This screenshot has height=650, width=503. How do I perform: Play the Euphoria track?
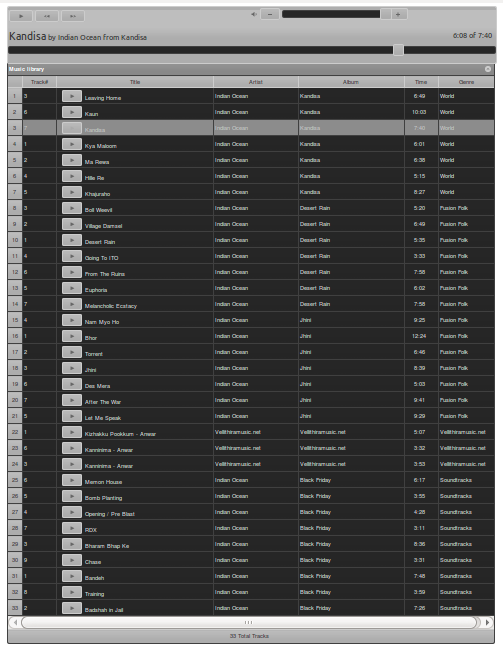pyautogui.click(x=72, y=289)
